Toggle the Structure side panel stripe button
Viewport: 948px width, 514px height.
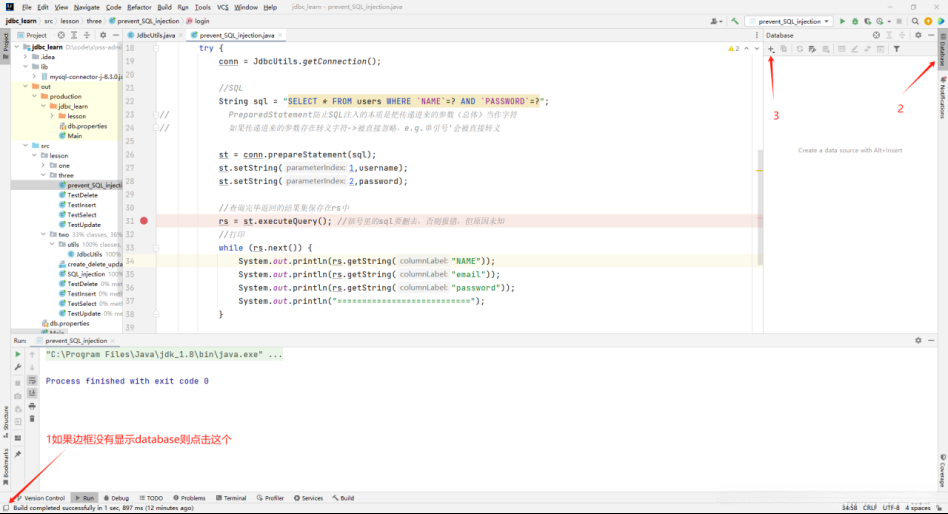(x=5, y=421)
